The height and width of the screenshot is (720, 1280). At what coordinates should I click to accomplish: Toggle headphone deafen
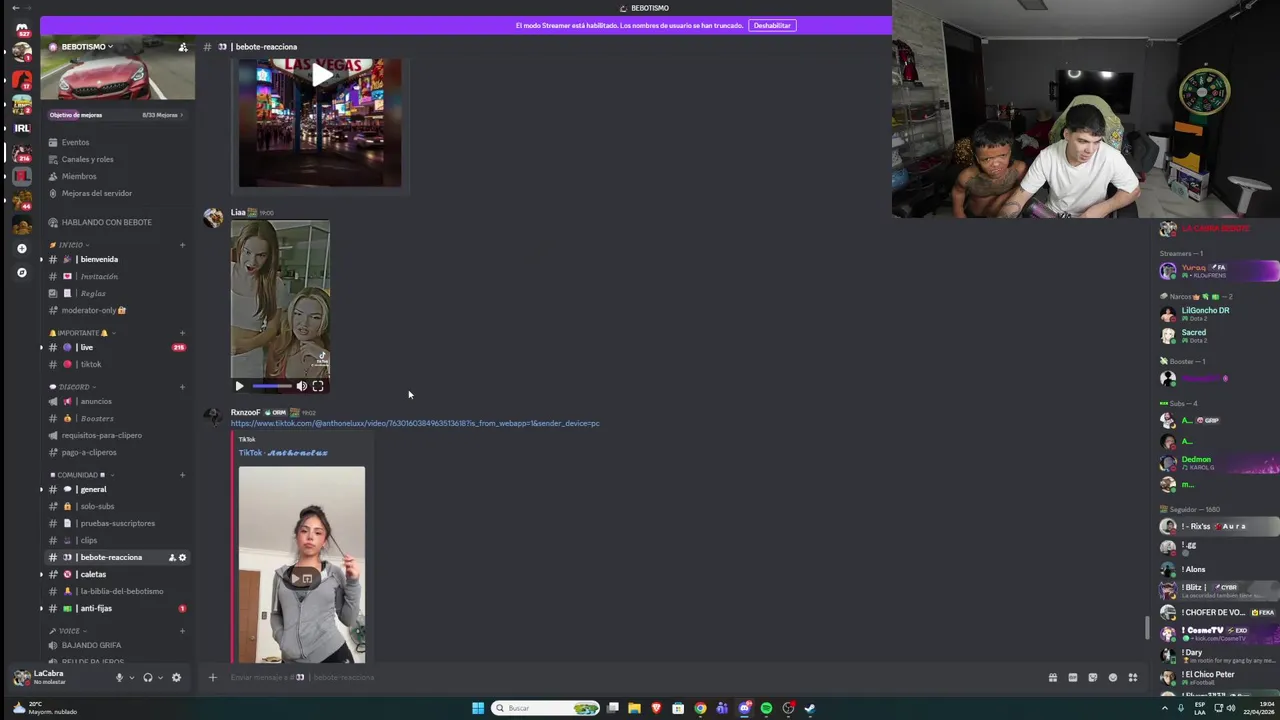tap(148, 677)
